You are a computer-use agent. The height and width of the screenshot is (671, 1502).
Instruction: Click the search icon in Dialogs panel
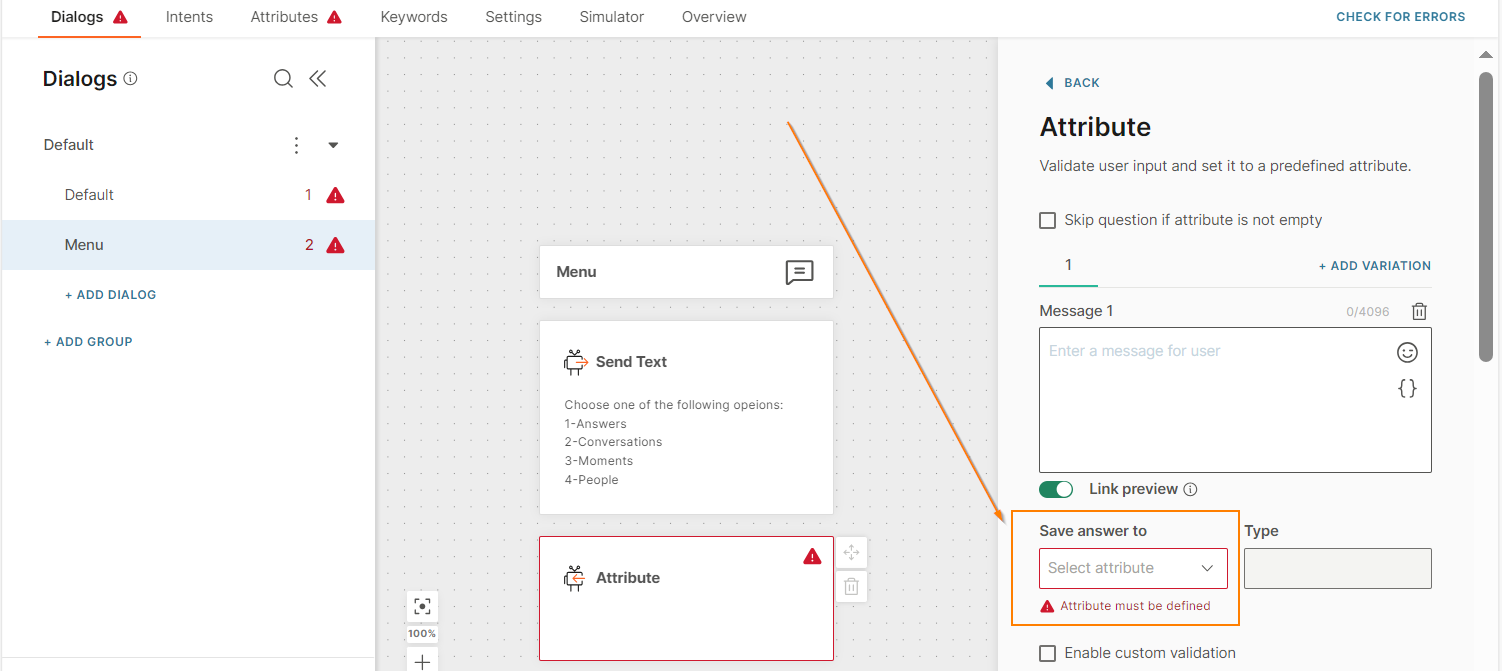[283, 79]
